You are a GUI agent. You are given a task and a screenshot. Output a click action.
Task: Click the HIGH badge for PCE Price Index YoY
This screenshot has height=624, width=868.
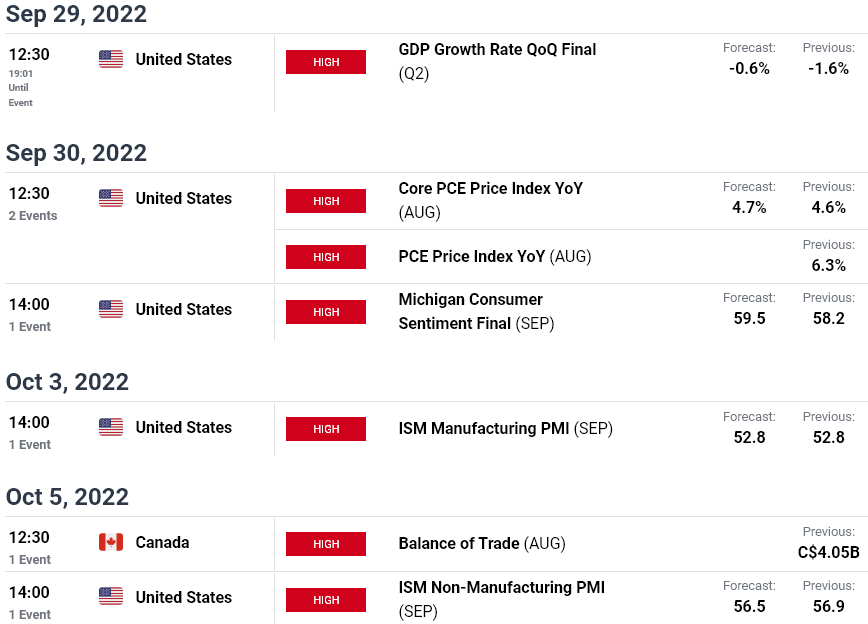(326, 257)
